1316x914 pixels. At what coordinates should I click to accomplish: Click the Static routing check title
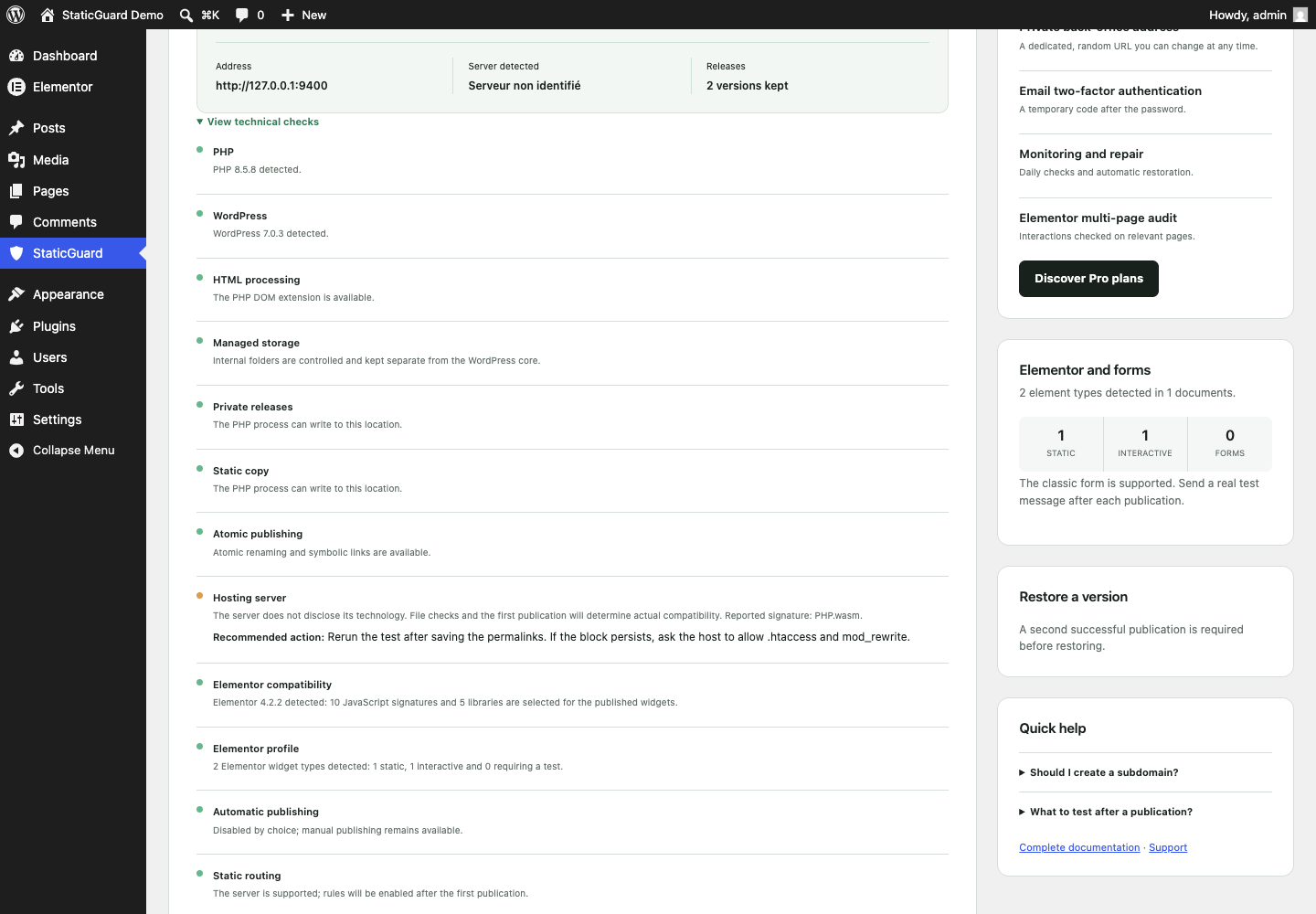pos(247,876)
